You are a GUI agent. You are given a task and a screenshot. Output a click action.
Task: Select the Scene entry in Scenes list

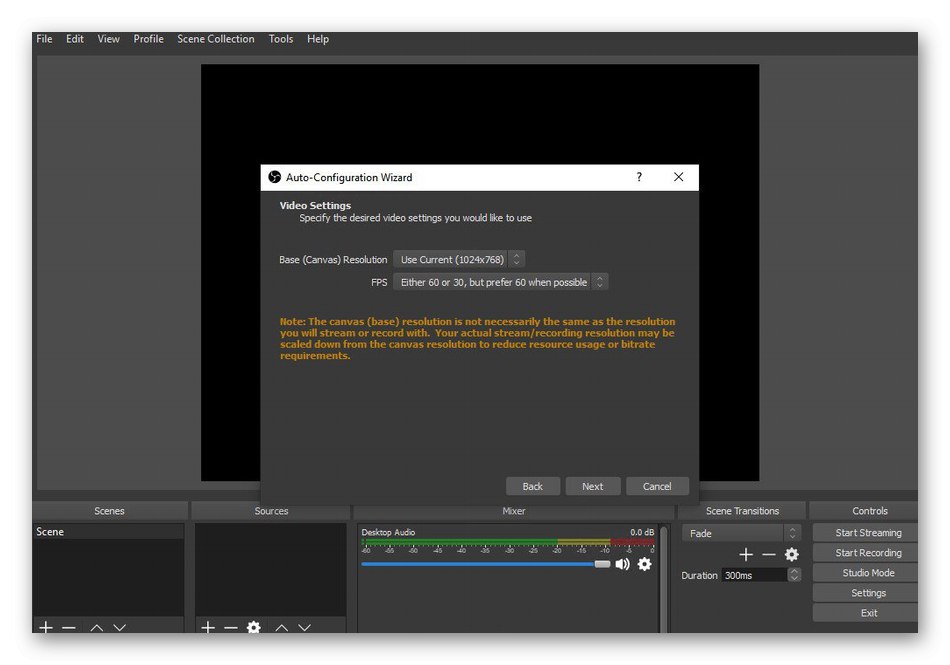coord(108,532)
